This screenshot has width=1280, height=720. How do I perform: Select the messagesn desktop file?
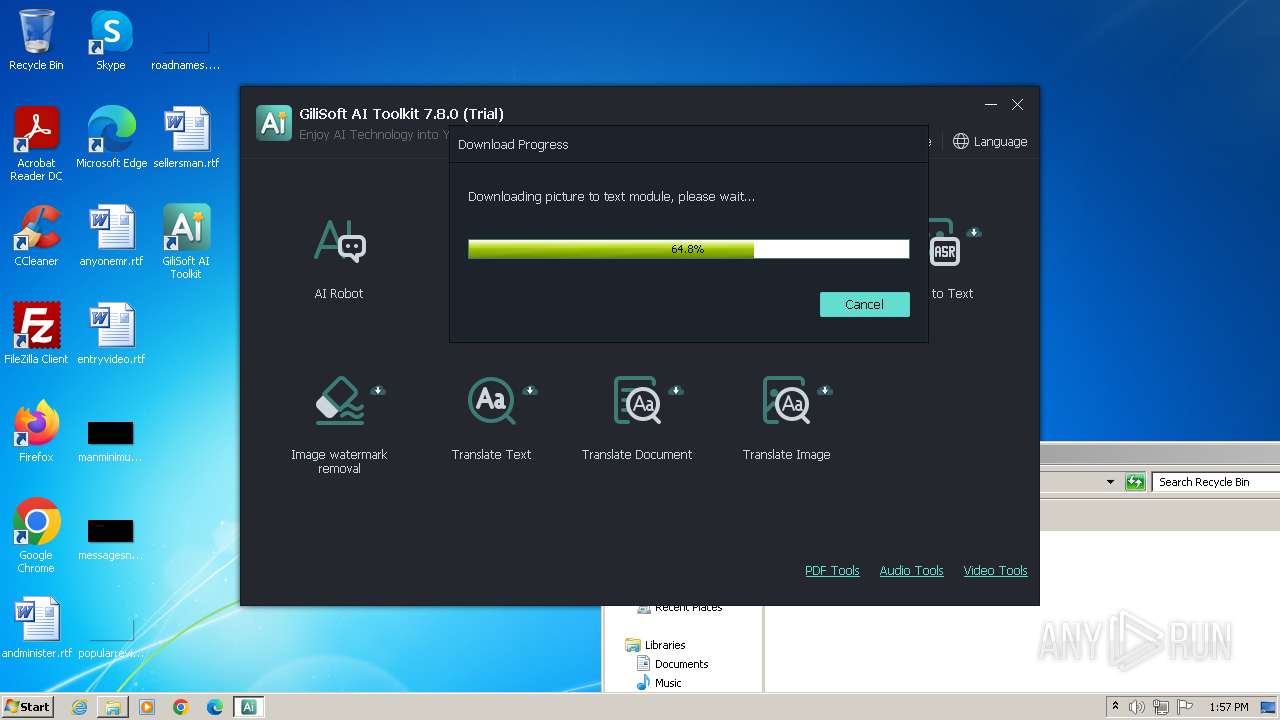[x=110, y=539]
